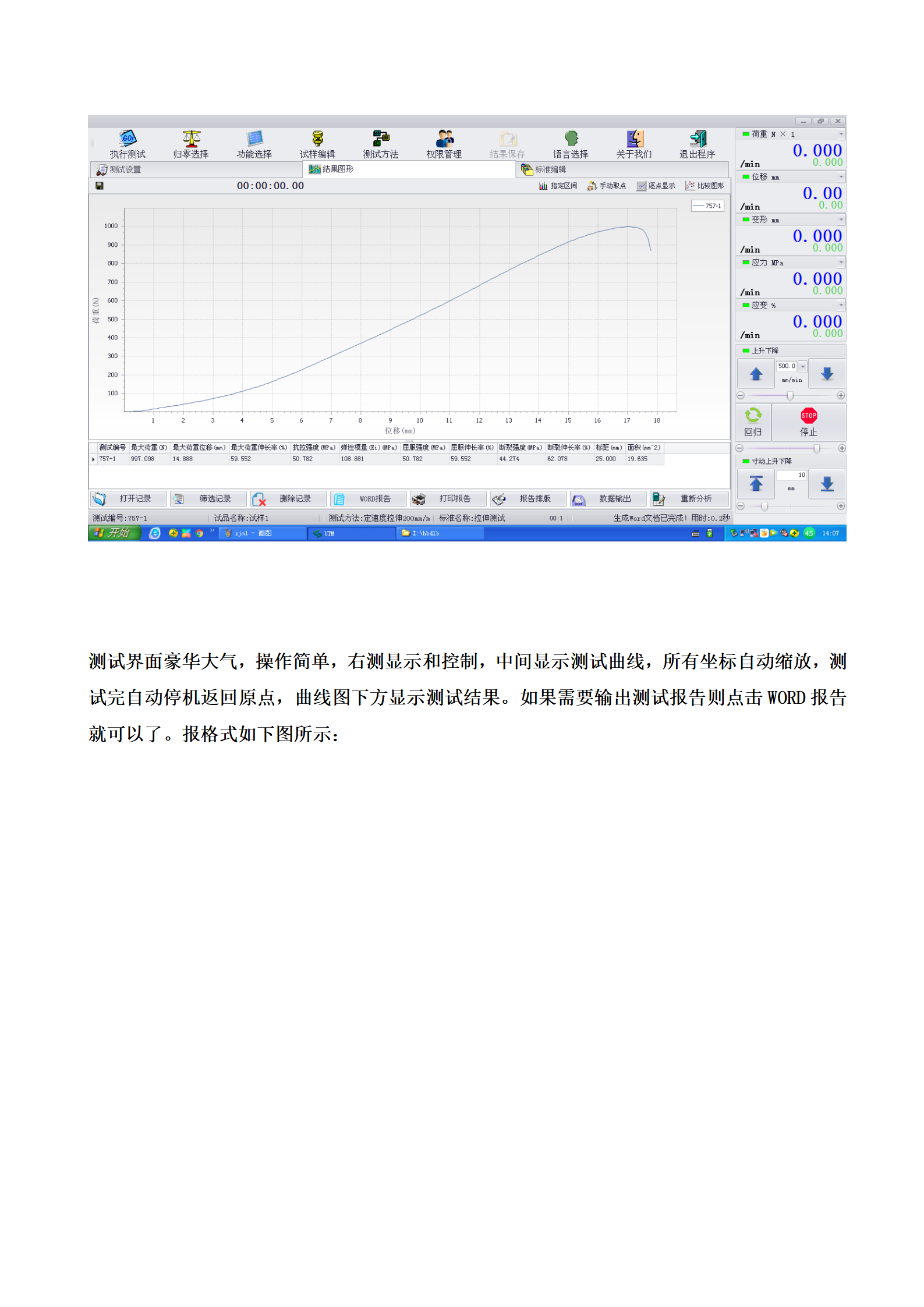Click 报告排版 report layout button
This screenshot has width=924, height=1307.
coord(528,499)
